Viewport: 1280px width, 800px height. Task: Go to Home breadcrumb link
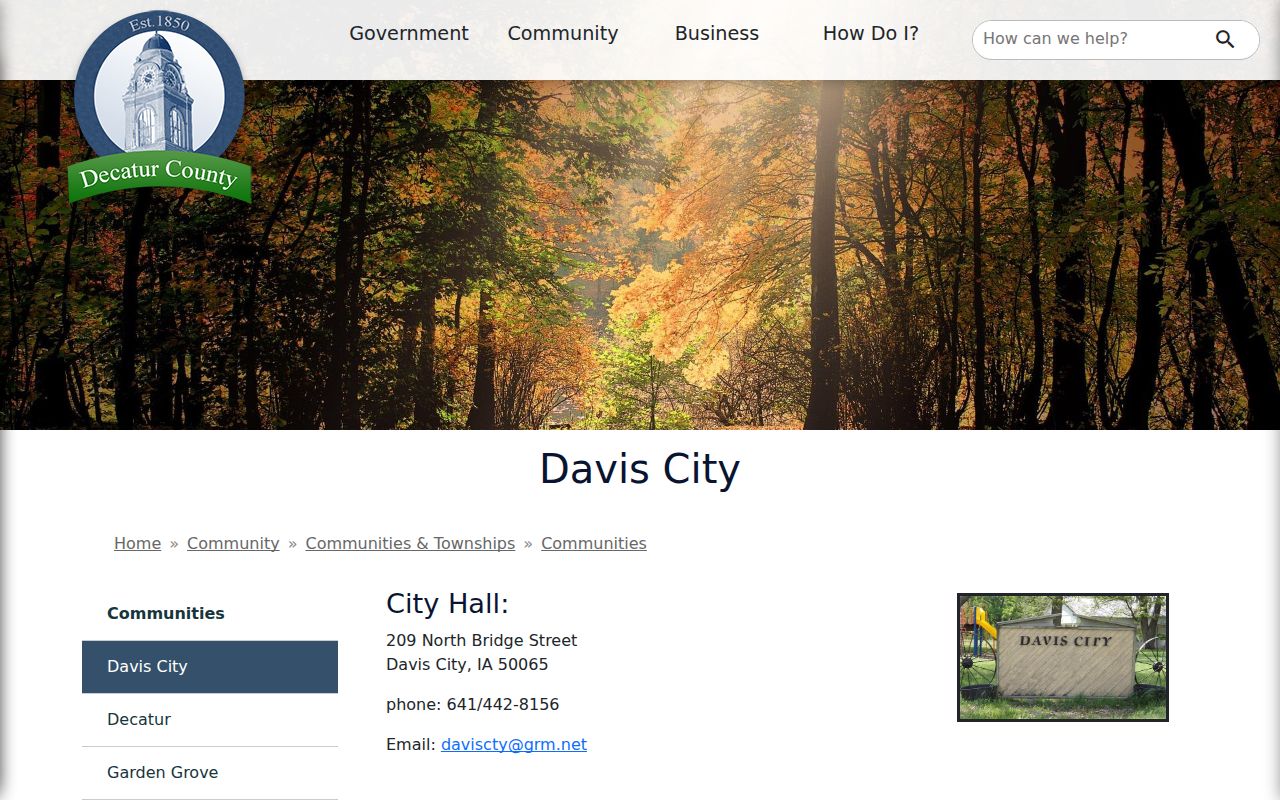tap(137, 543)
